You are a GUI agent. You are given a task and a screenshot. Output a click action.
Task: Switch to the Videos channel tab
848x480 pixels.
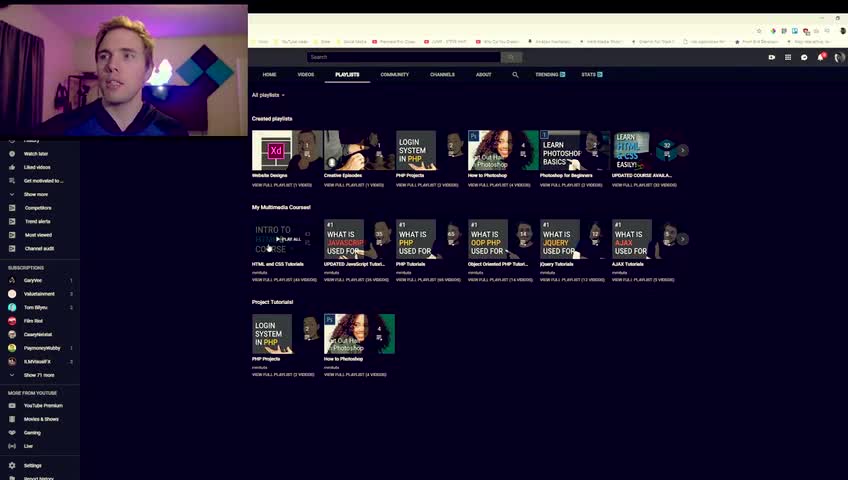(306, 75)
